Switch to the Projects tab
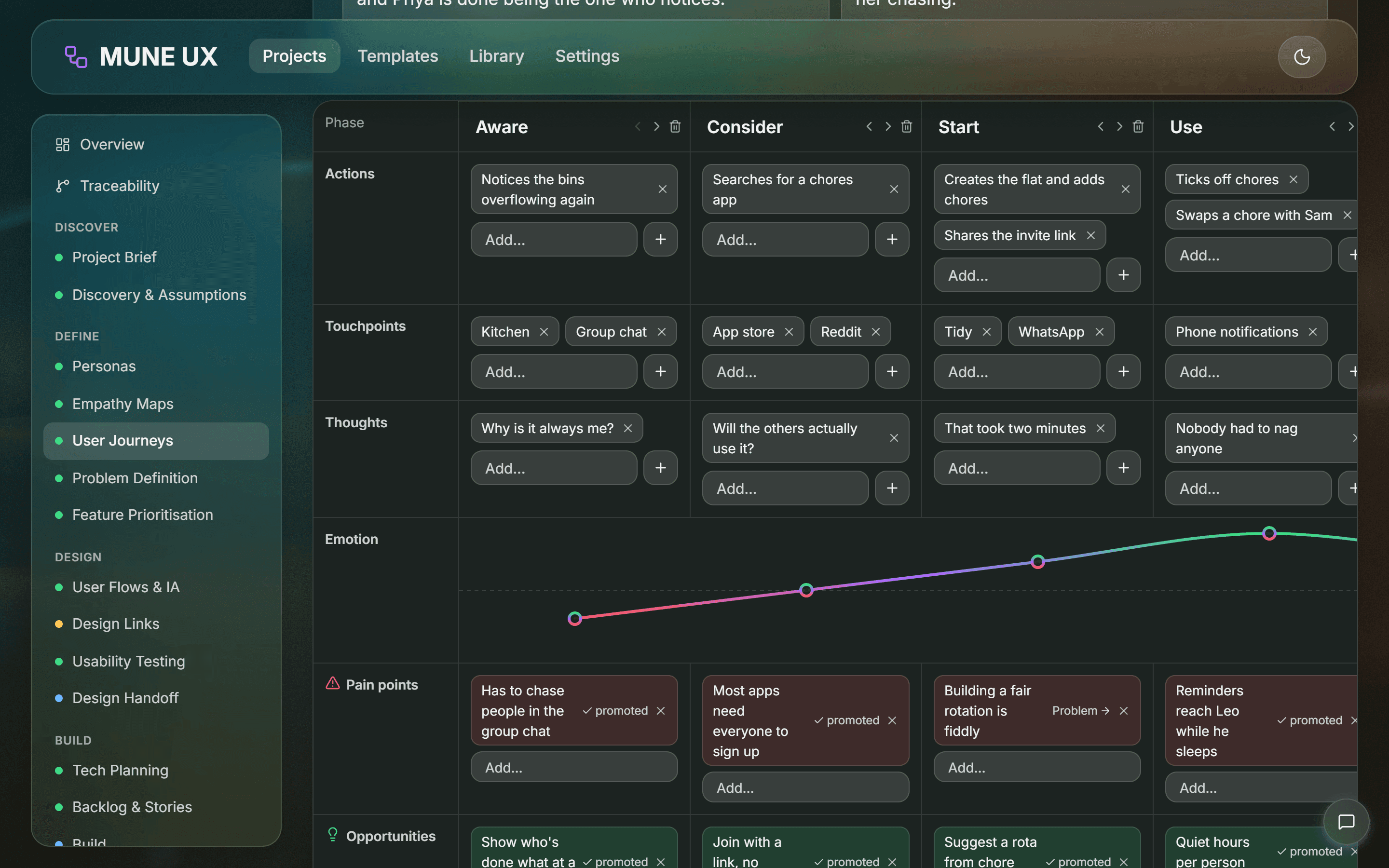 (294, 55)
